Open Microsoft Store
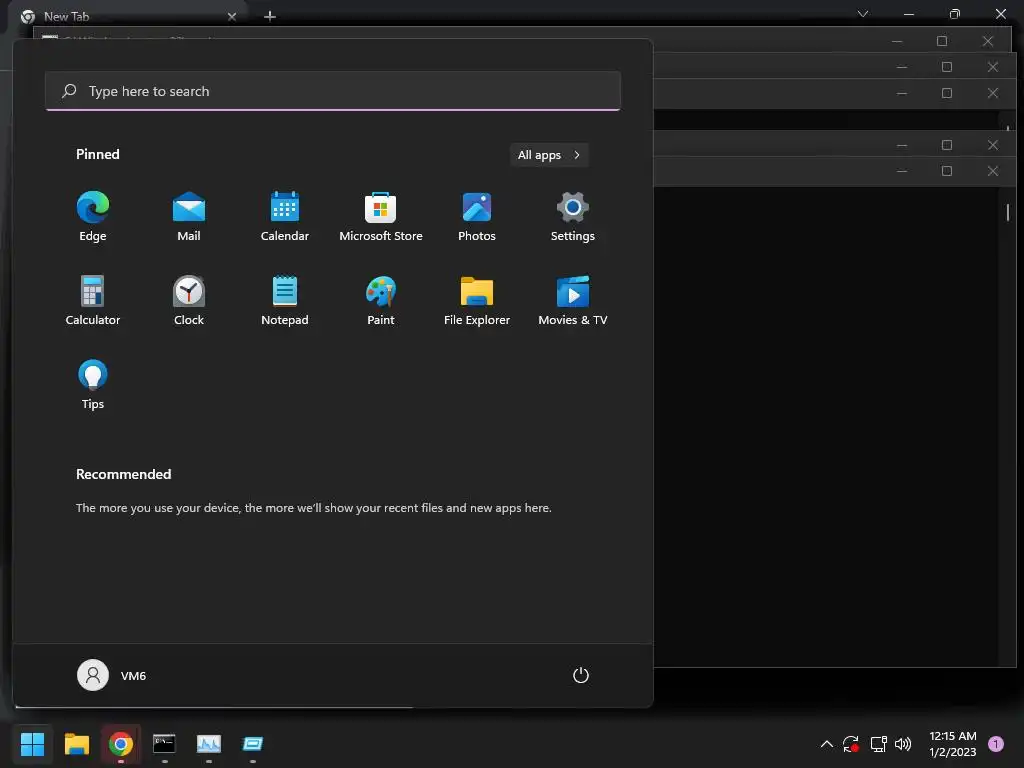Viewport: 1024px width, 768px height. [381, 216]
